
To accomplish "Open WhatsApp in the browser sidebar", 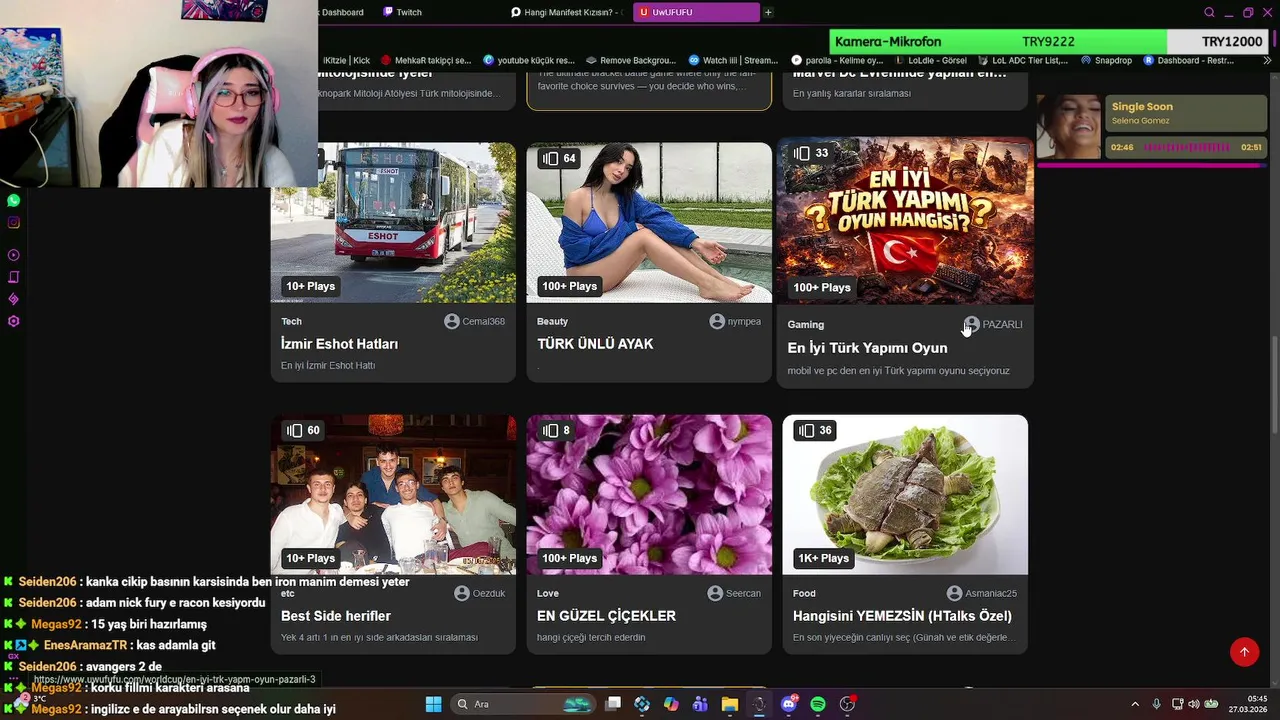I will point(13,200).
